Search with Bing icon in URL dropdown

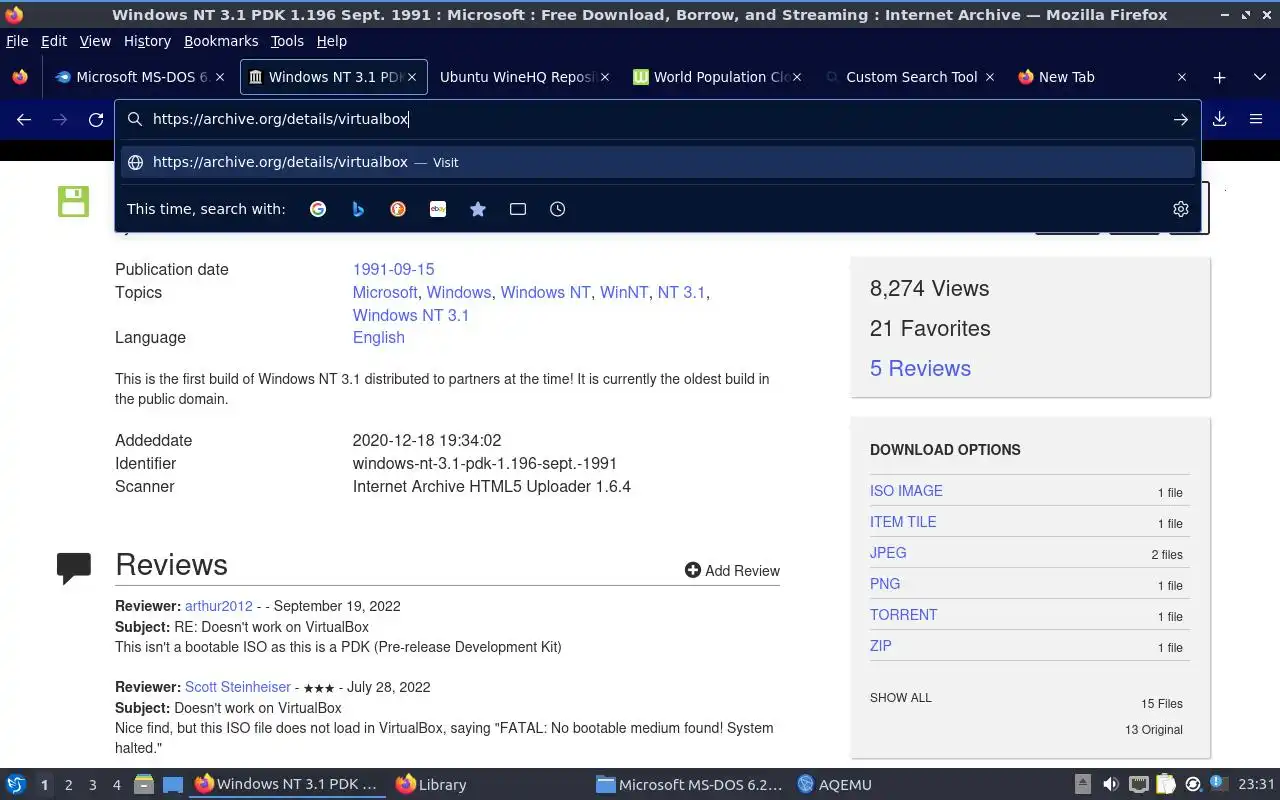358,209
